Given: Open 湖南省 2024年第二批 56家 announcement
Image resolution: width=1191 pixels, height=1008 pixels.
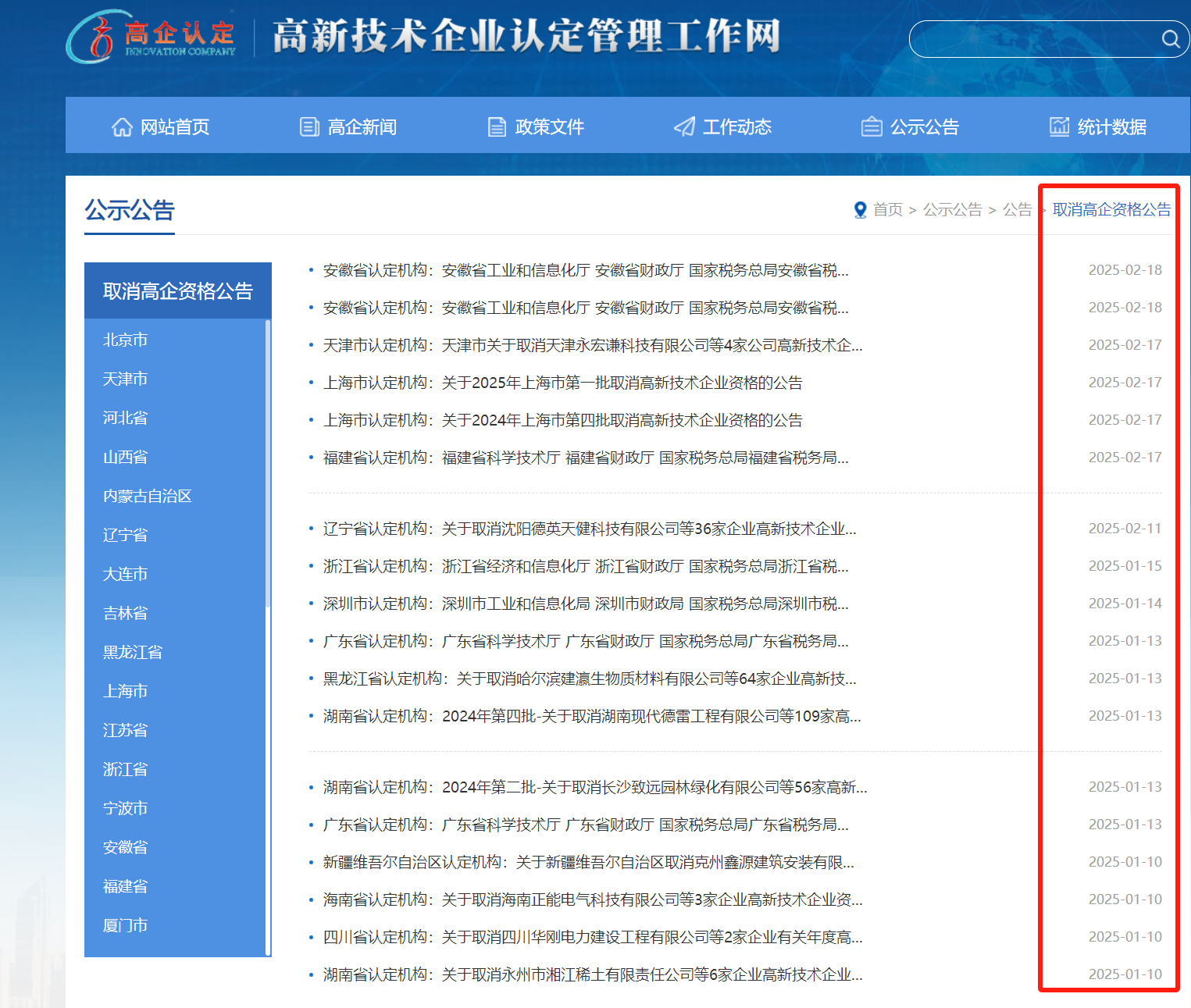Looking at the screenshot, I should coord(595,787).
